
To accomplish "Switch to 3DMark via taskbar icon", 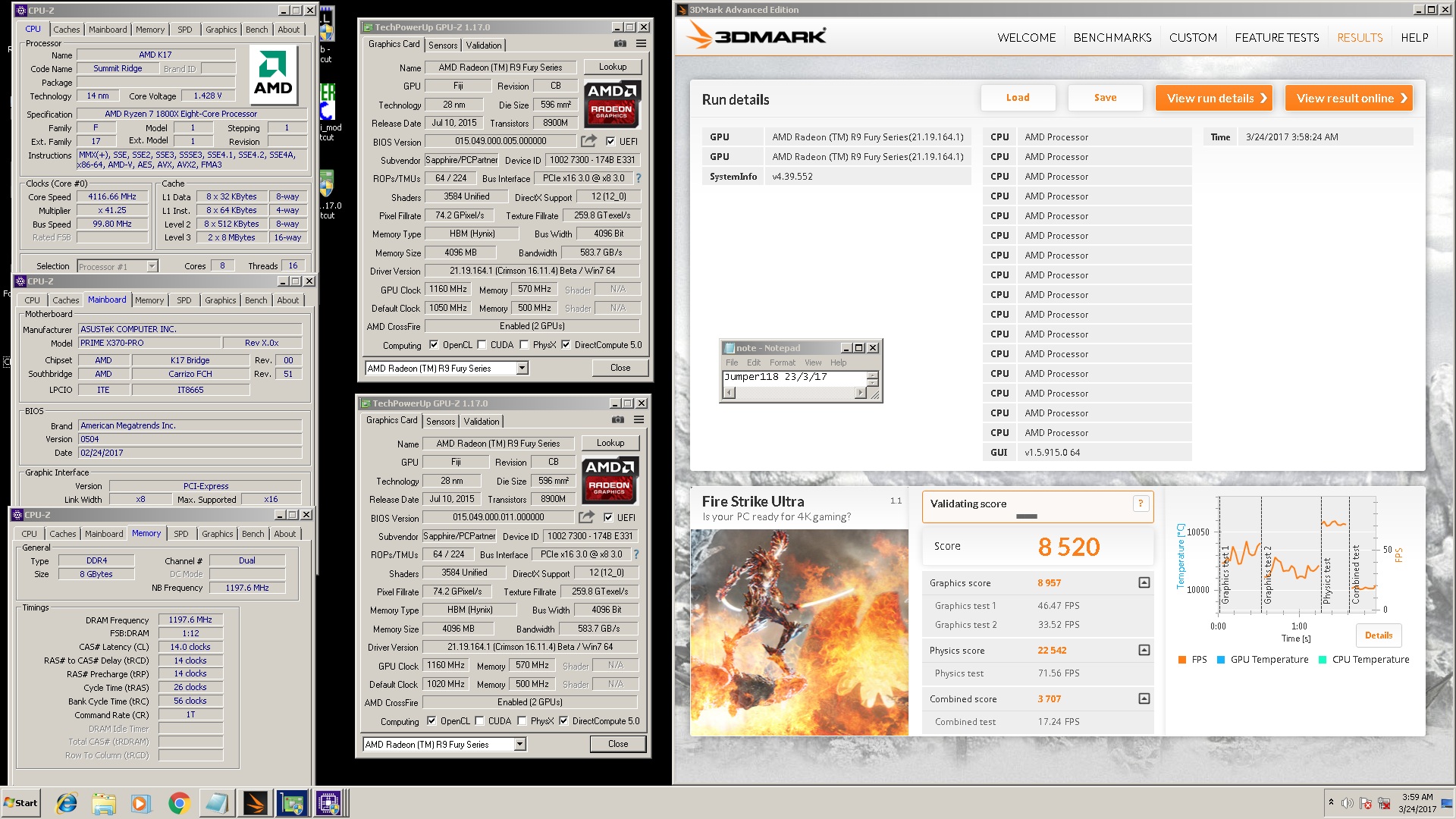I will point(256,803).
